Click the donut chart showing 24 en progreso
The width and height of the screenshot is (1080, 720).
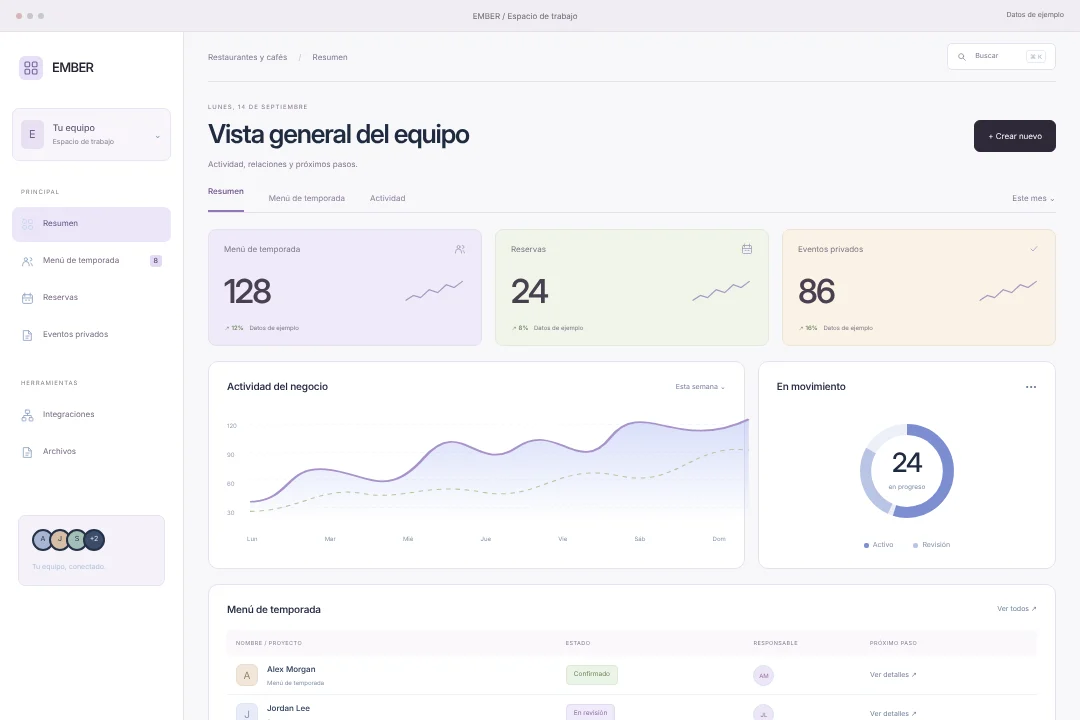coord(906,471)
